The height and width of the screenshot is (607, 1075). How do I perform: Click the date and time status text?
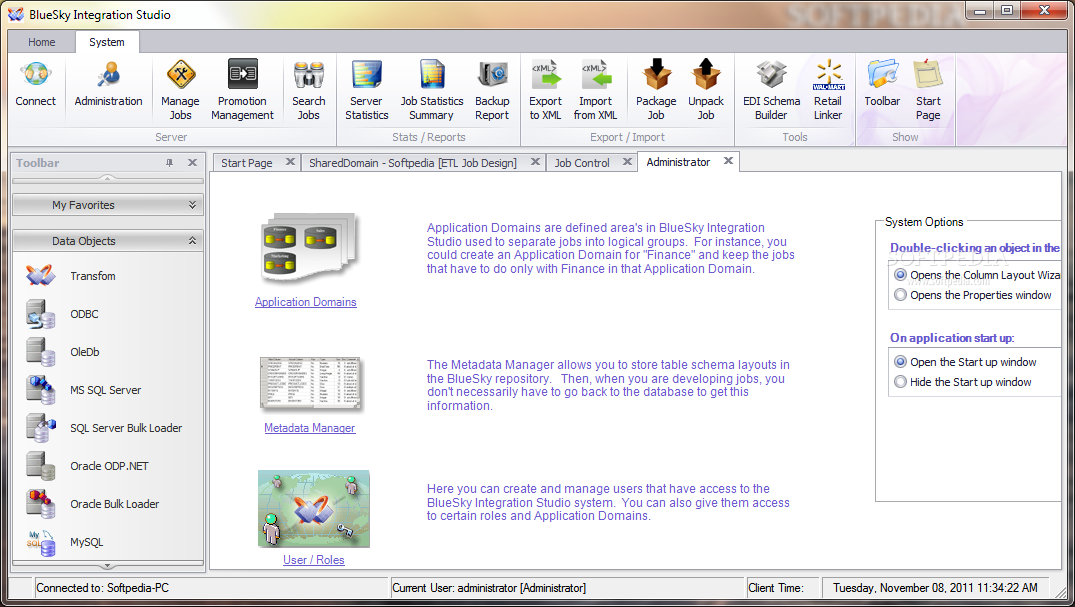point(935,588)
